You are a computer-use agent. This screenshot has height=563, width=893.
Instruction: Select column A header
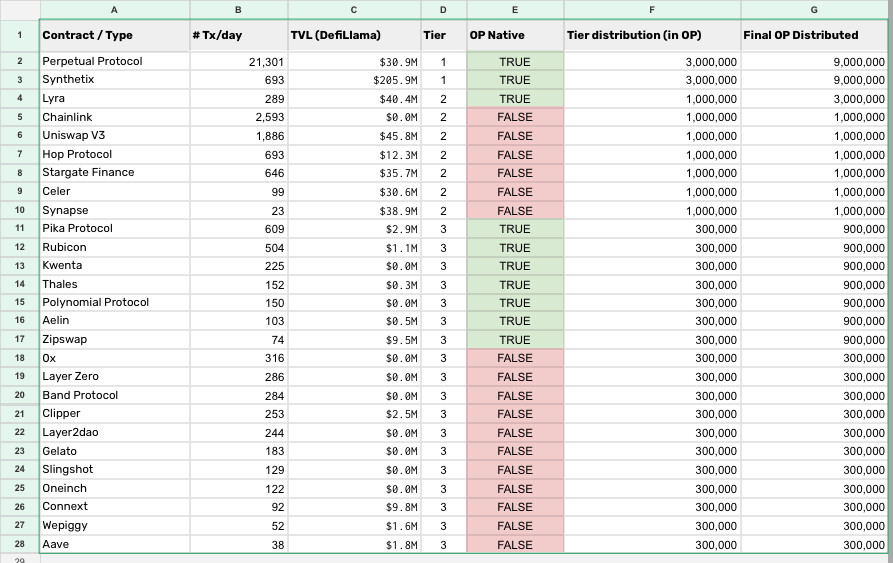tap(113, 9)
